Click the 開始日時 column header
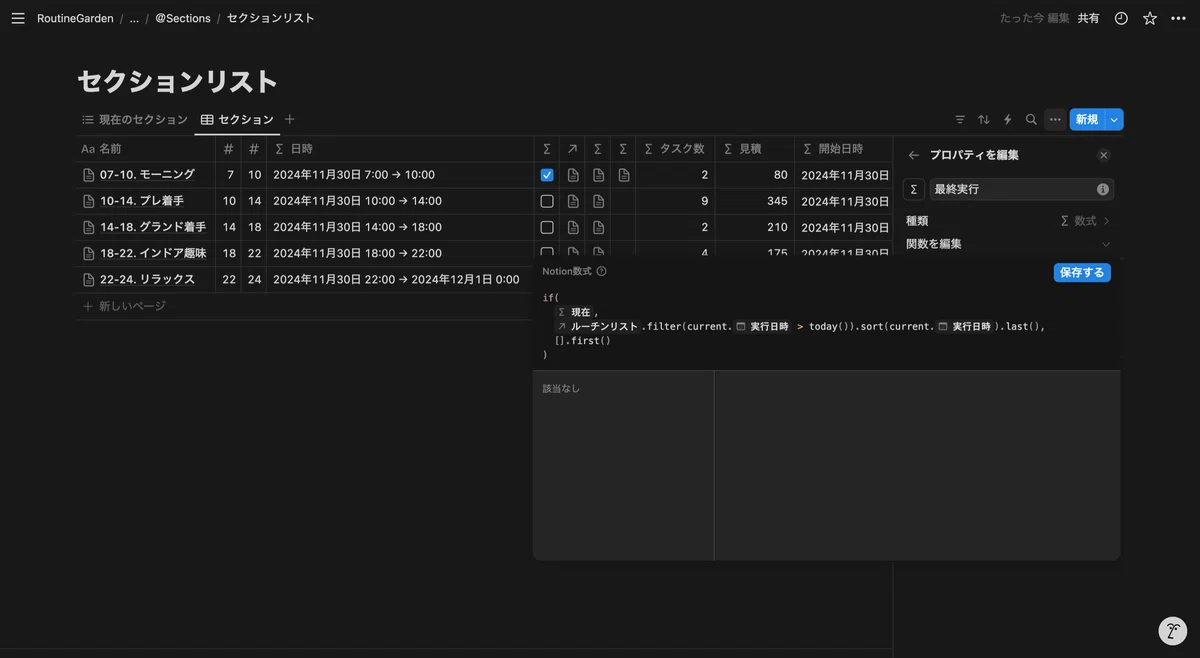1200x658 pixels. [x=843, y=148]
